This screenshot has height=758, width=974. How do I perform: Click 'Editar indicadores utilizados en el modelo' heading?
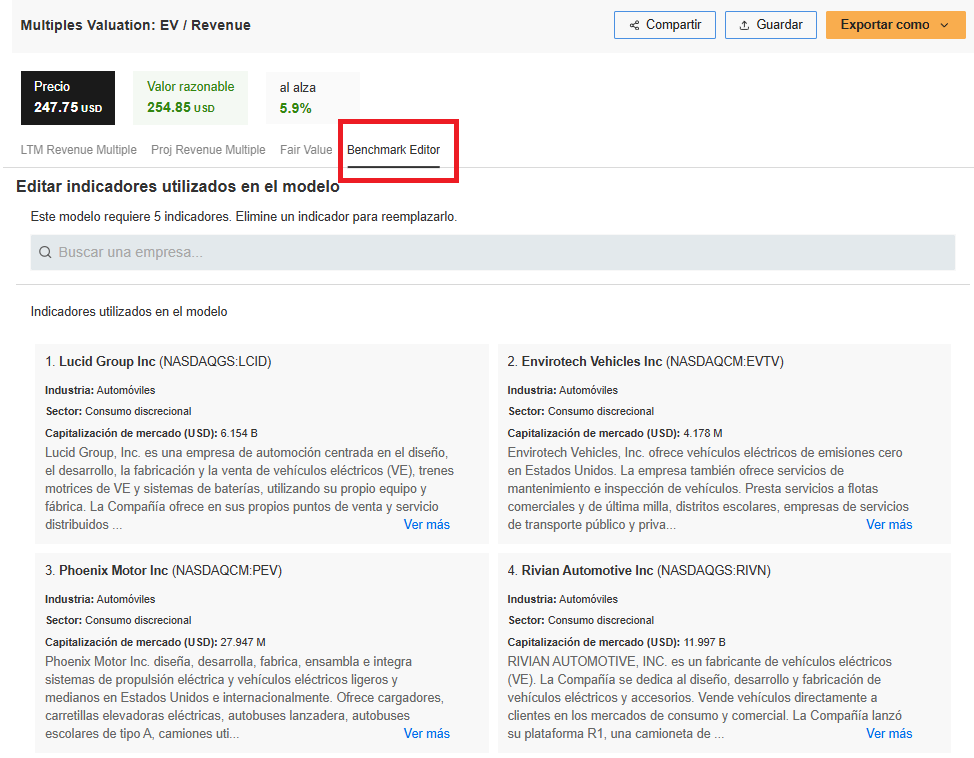(x=178, y=186)
